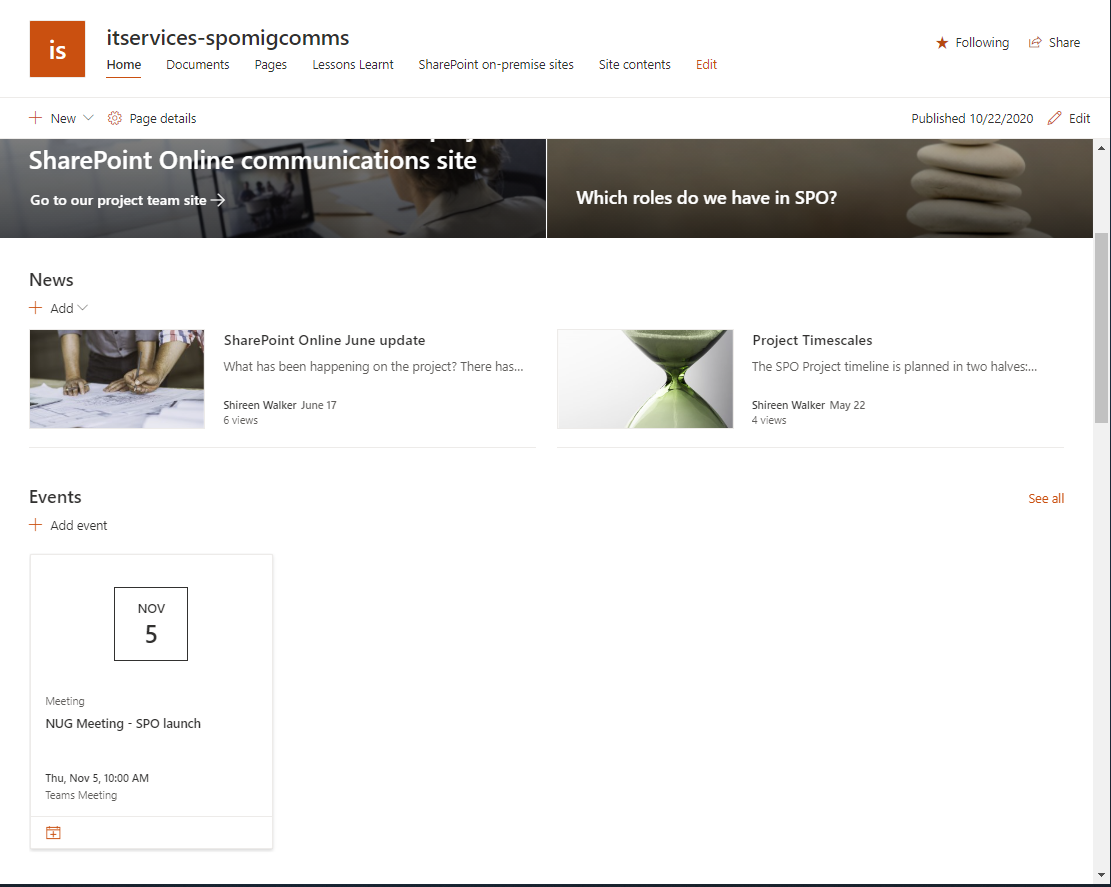This screenshot has height=887, width=1111.
Task: Click 'Thu, Nov 5, 10:00 AM' text
Action: [x=97, y=778]
